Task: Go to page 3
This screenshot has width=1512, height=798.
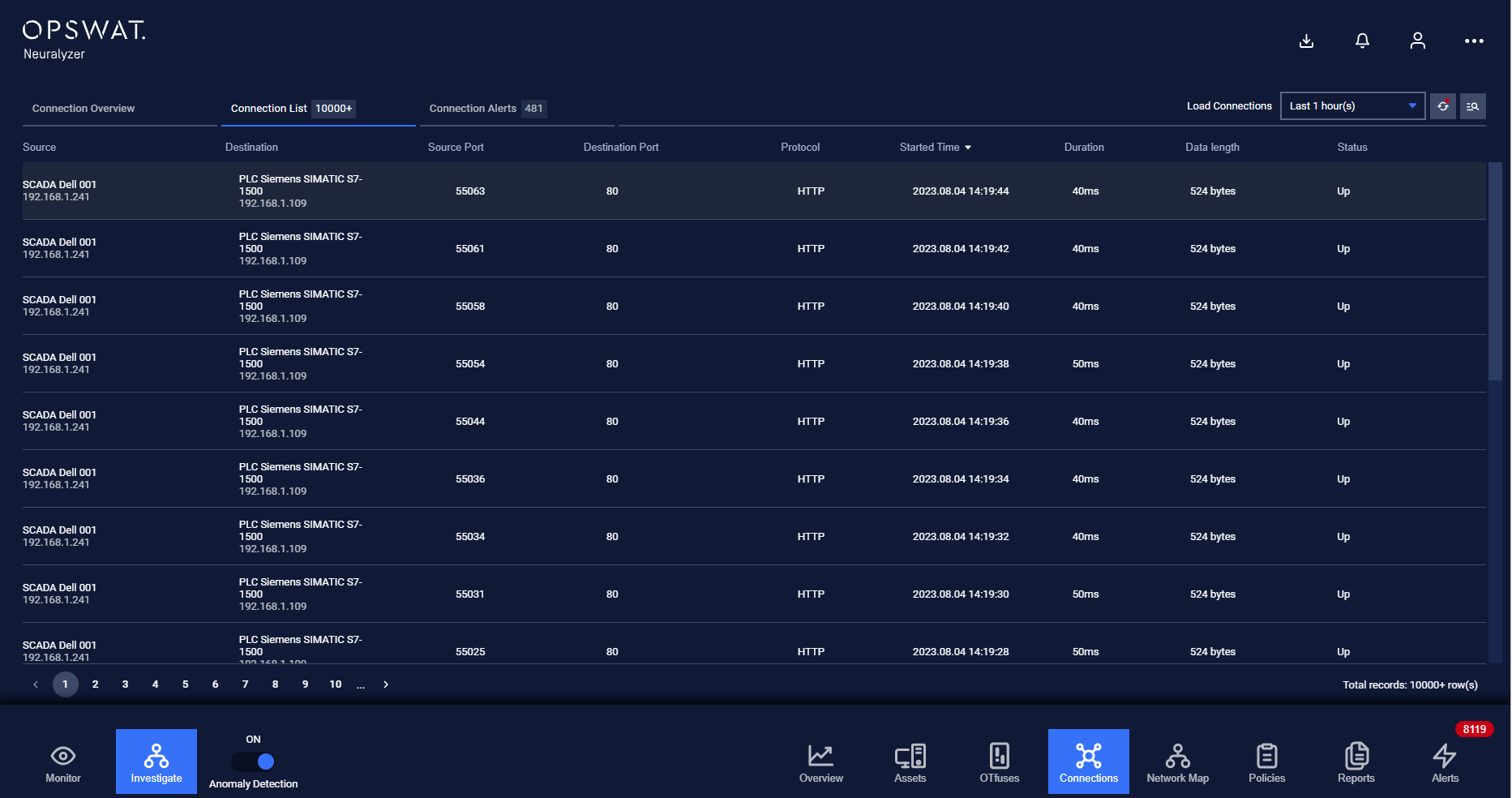Action: 126,684
